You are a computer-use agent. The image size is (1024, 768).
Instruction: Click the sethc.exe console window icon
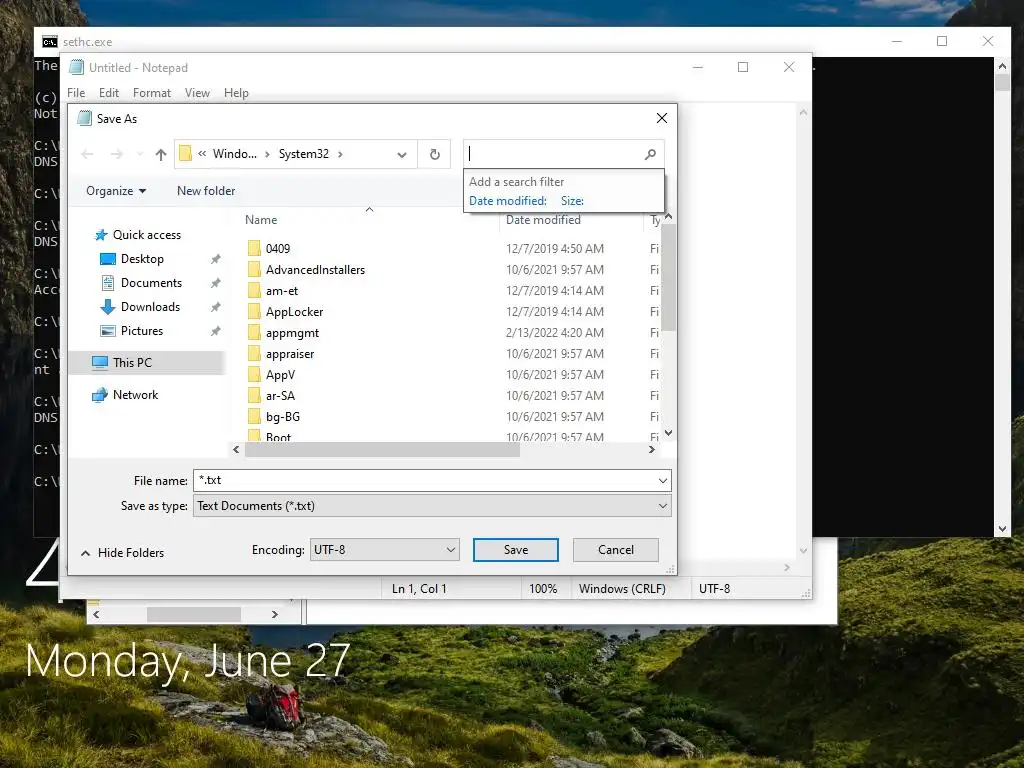tap(50, 42)
